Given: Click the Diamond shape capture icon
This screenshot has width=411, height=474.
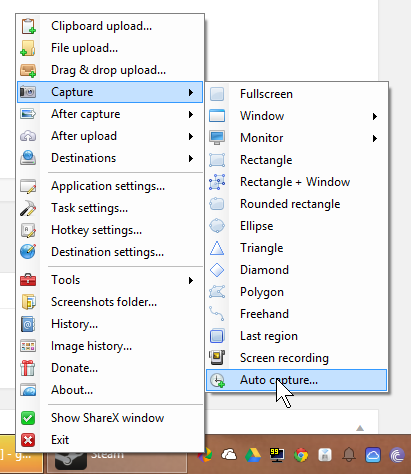Looking at the screenshot, I should click(x=217, y=270).
